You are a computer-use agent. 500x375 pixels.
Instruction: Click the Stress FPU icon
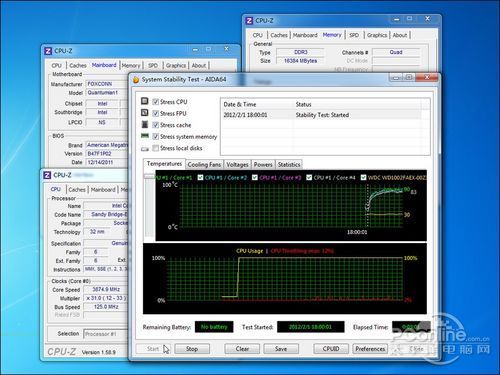coord(145,113)
